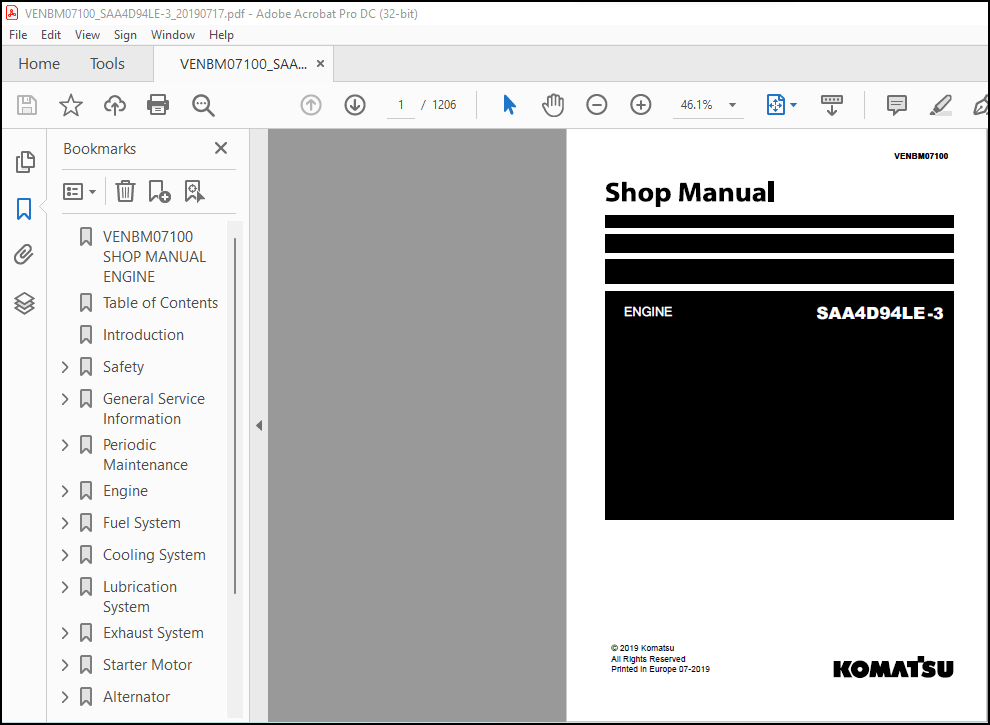Expand the Fuel System bookmark

[65, 523]
